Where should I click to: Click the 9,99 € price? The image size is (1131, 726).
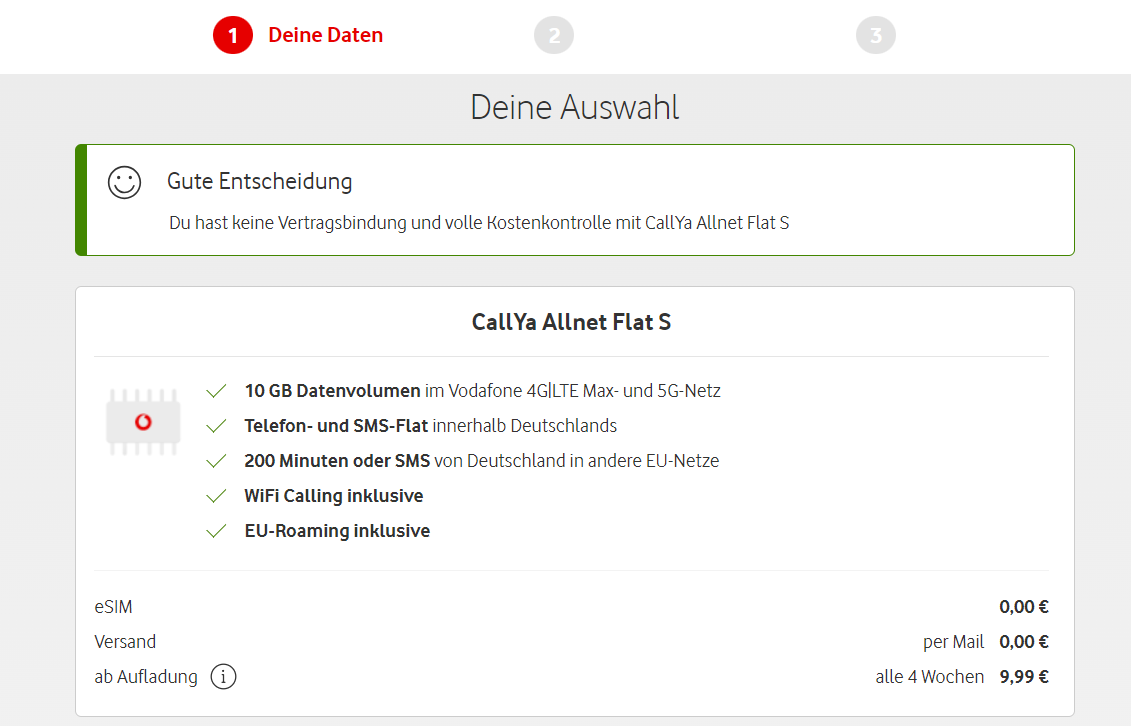1024,677
